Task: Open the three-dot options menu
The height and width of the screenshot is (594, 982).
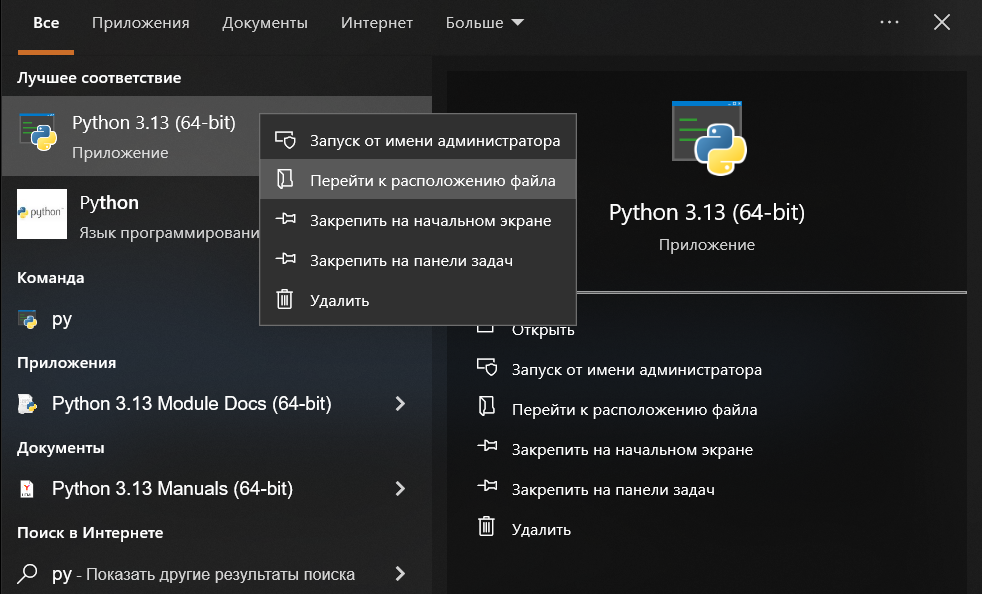Action: [x=889, y=22]
